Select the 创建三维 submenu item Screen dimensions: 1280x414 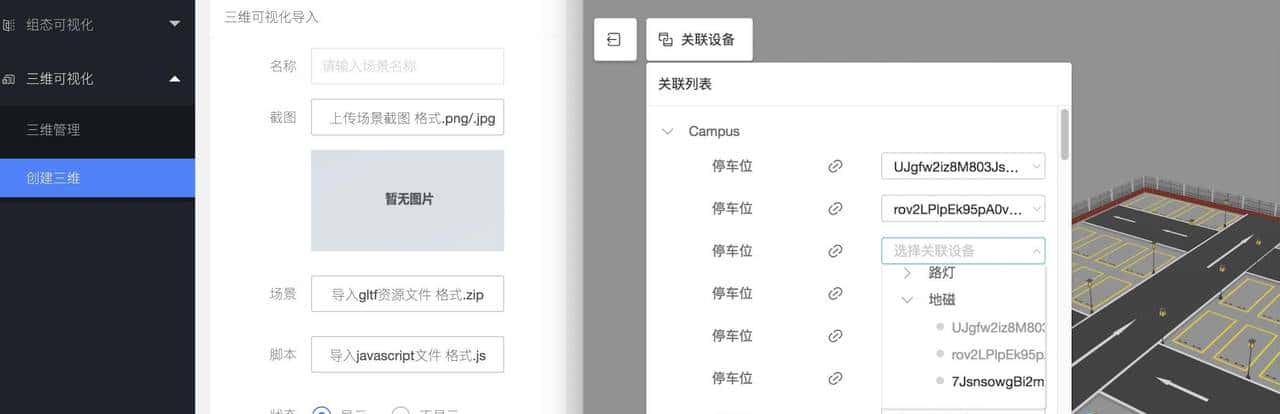[x=97, y=178]
